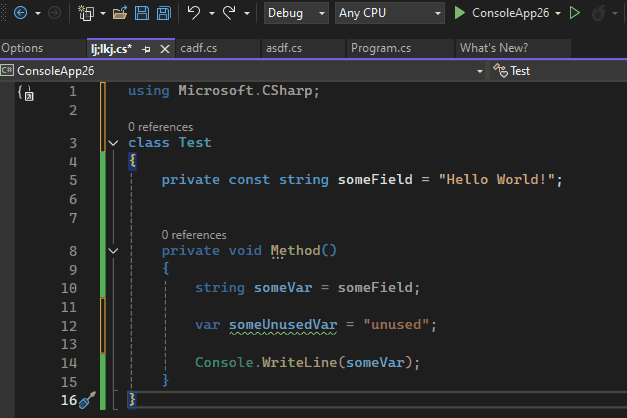Screen dimensions: 627x418
Task: Close the lj;lkj.cs tab
Action: coord(165,49)
